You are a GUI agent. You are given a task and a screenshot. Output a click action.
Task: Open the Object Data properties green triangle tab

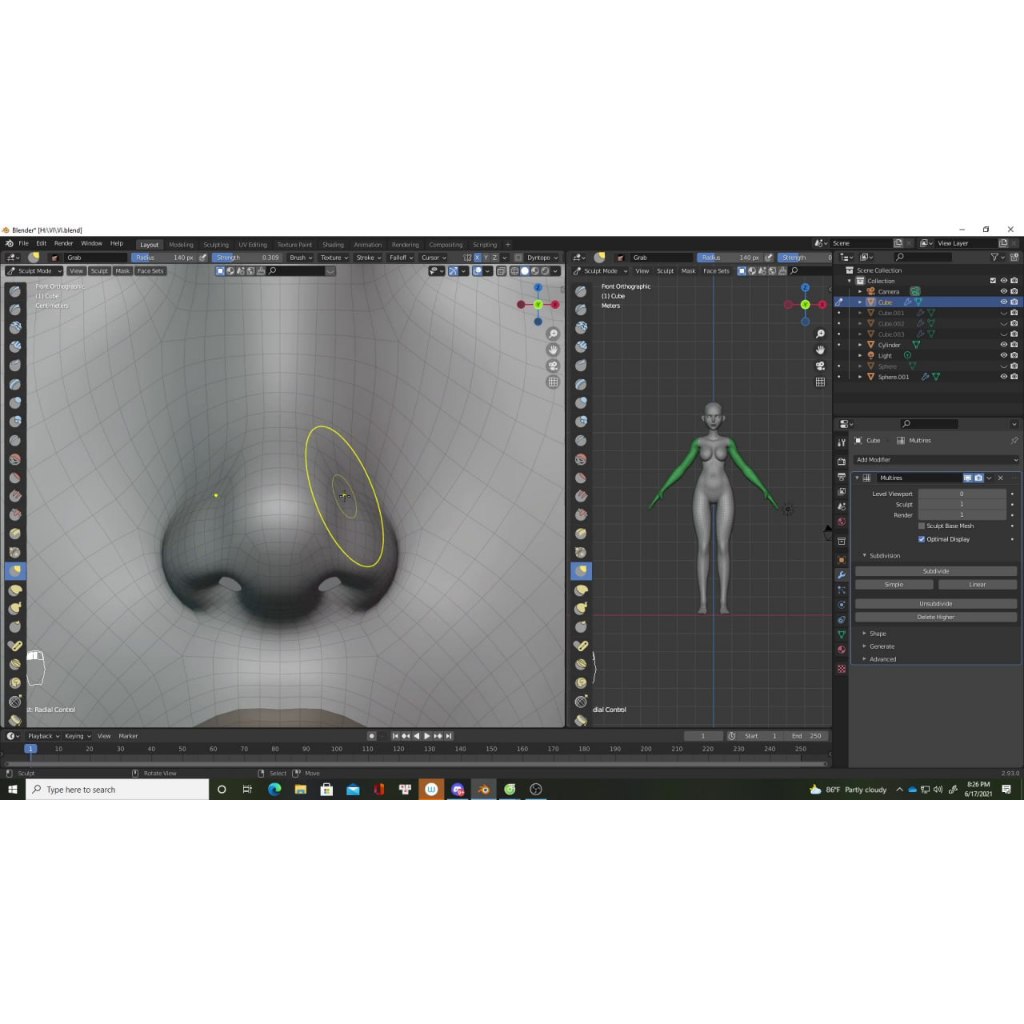842,634
